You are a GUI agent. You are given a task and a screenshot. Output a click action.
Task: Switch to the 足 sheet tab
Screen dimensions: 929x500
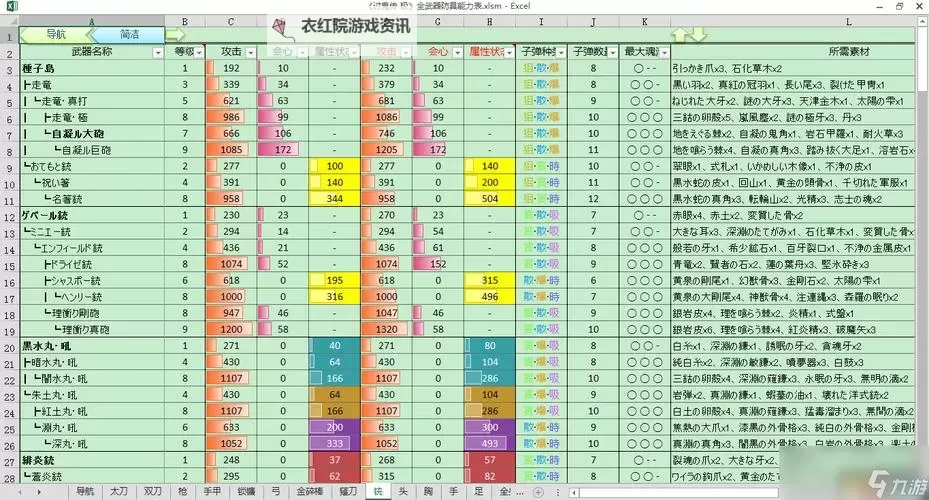coord(478,492)
